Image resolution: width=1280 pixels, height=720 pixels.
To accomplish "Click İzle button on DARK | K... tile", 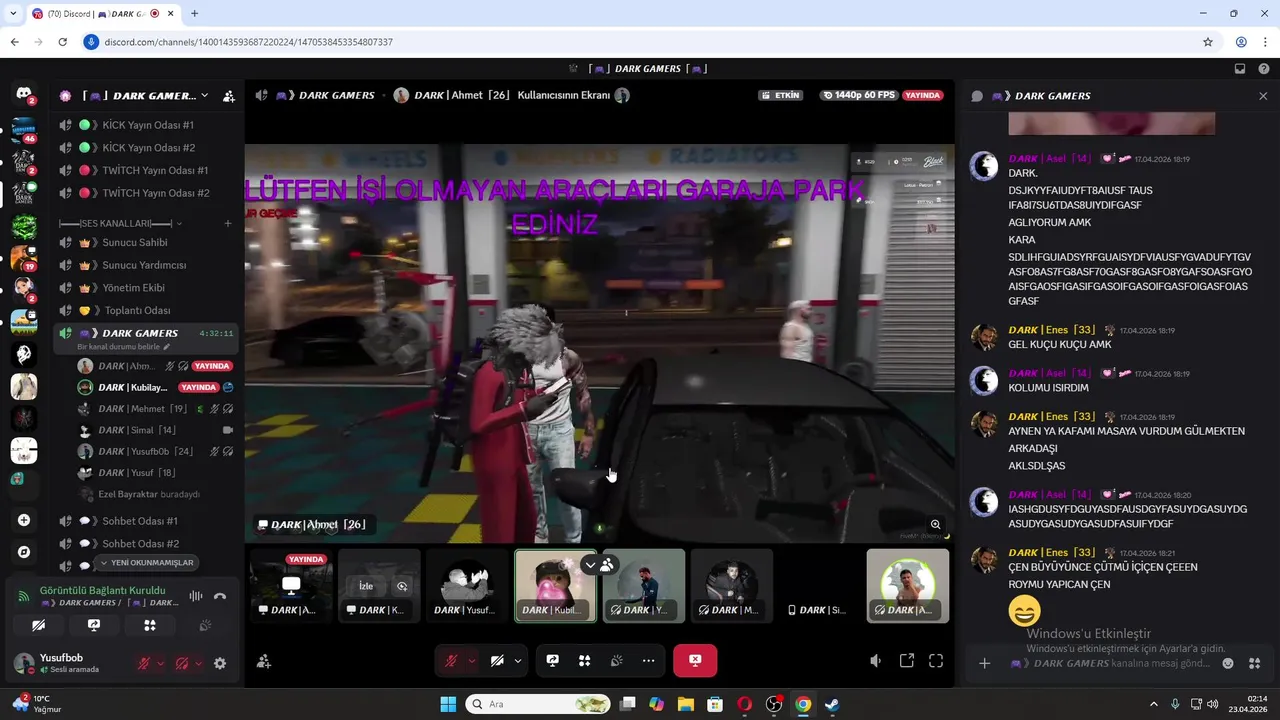I will (366, 586).
